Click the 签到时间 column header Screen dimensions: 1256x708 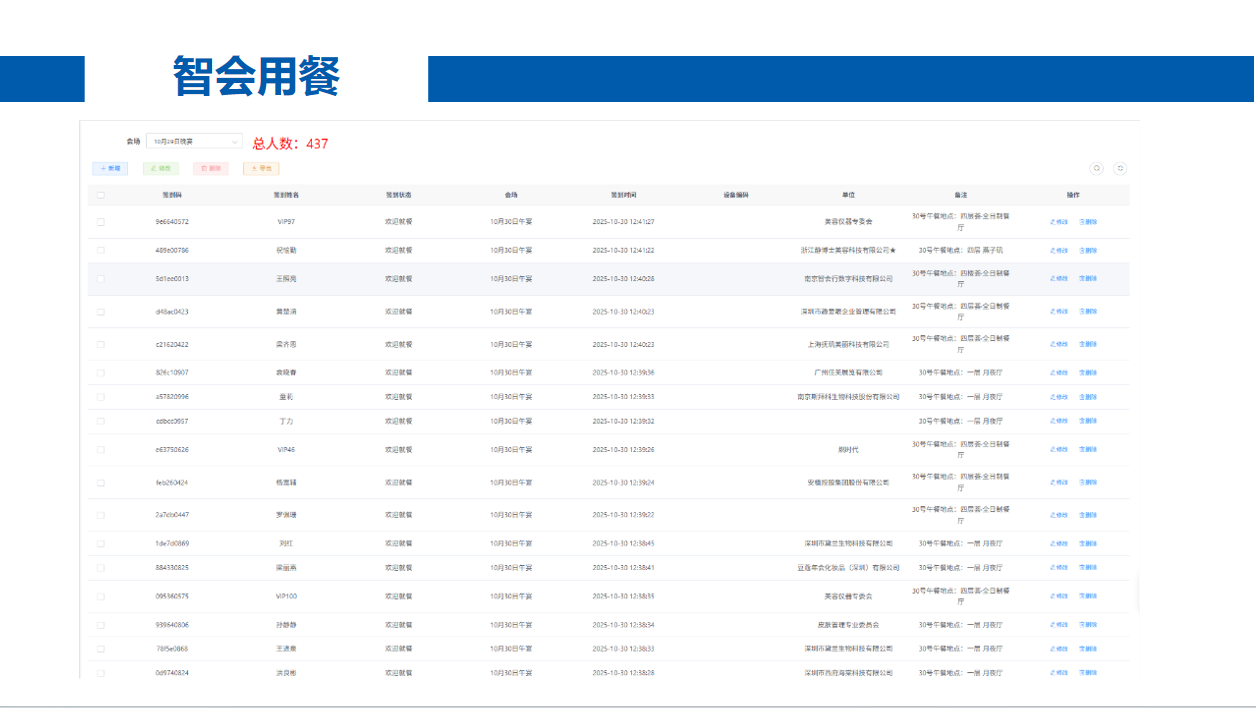(624, 195)
